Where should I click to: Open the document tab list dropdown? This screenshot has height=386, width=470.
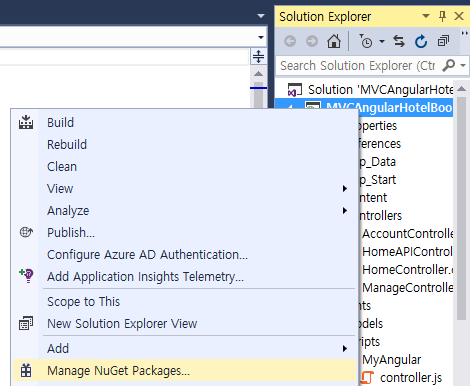(x=261, y=16)
